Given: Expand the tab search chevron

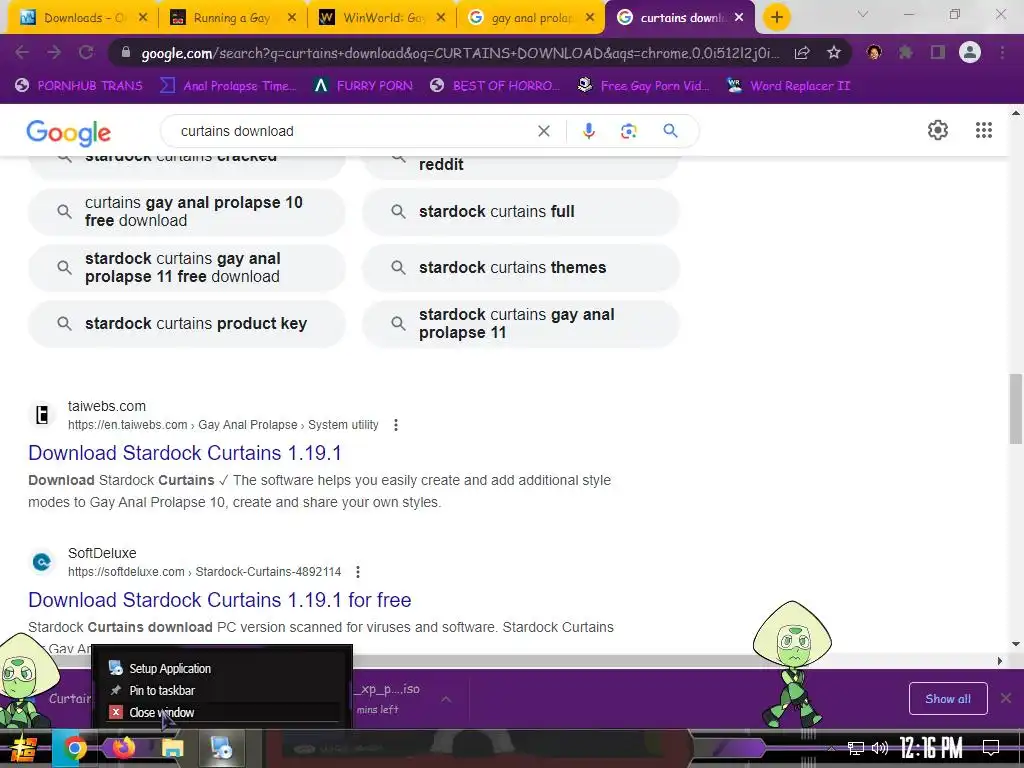Looking at the screenshot, I should tap(863, 14).
